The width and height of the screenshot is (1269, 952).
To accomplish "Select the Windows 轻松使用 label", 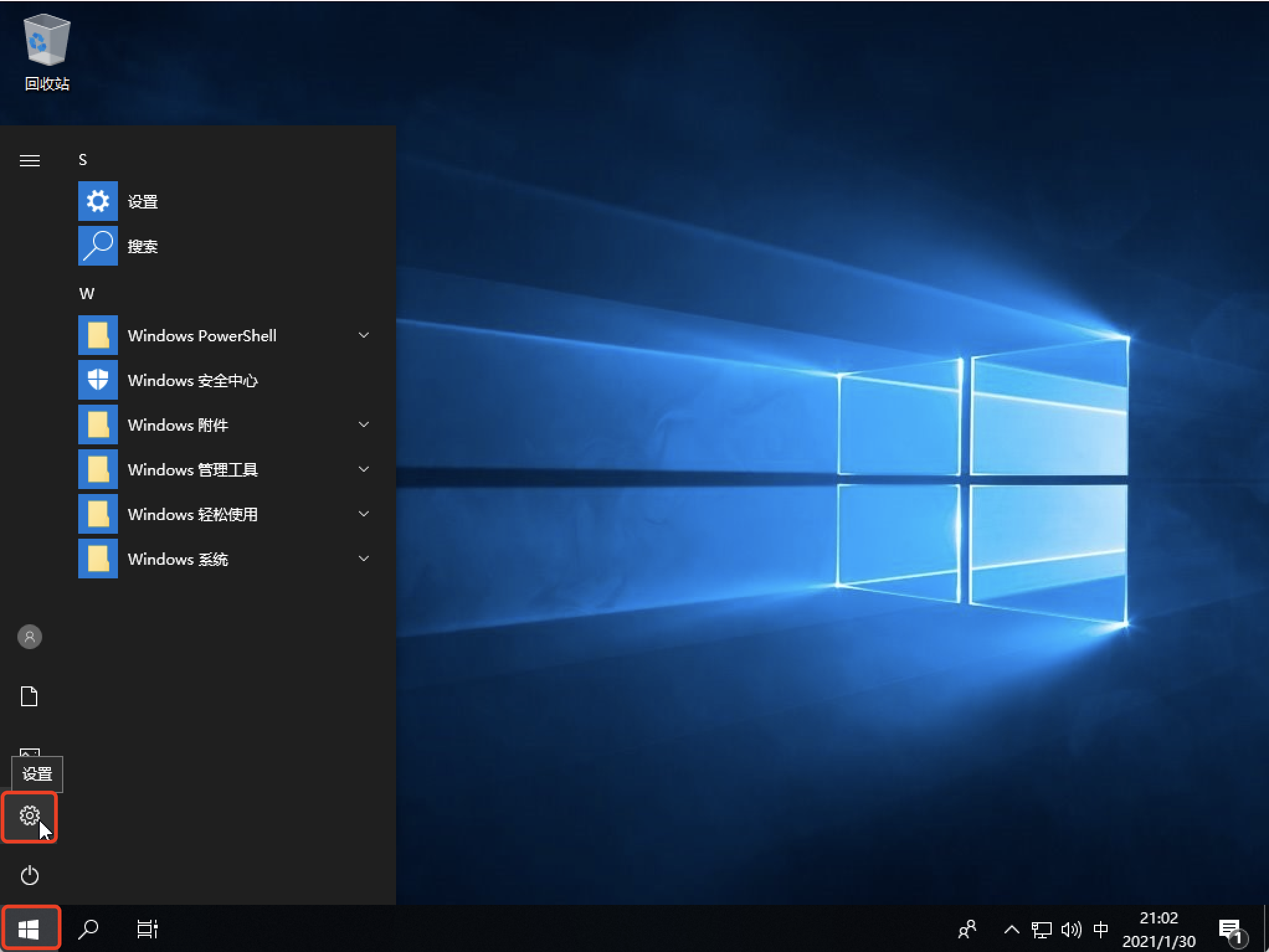I will pos(192,514).
